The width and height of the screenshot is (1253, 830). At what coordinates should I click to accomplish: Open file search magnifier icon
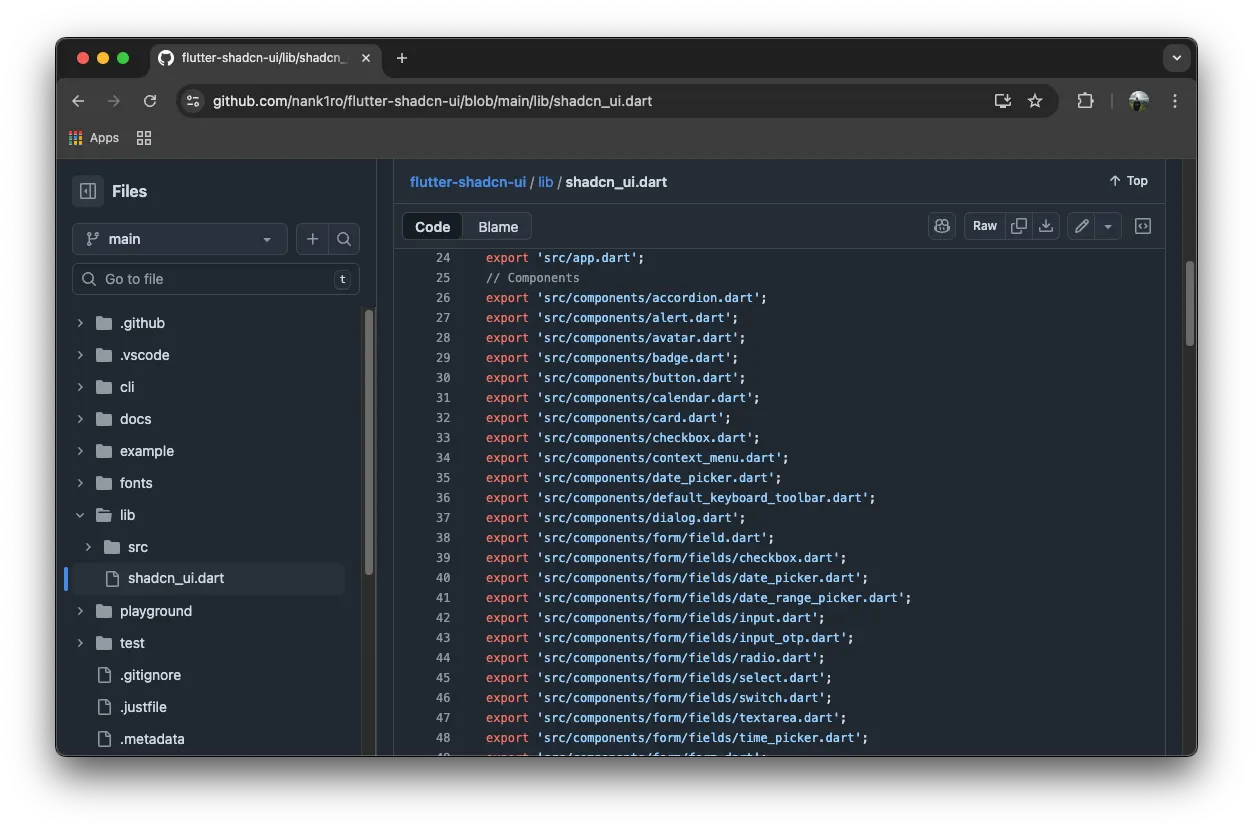(344, 239)
